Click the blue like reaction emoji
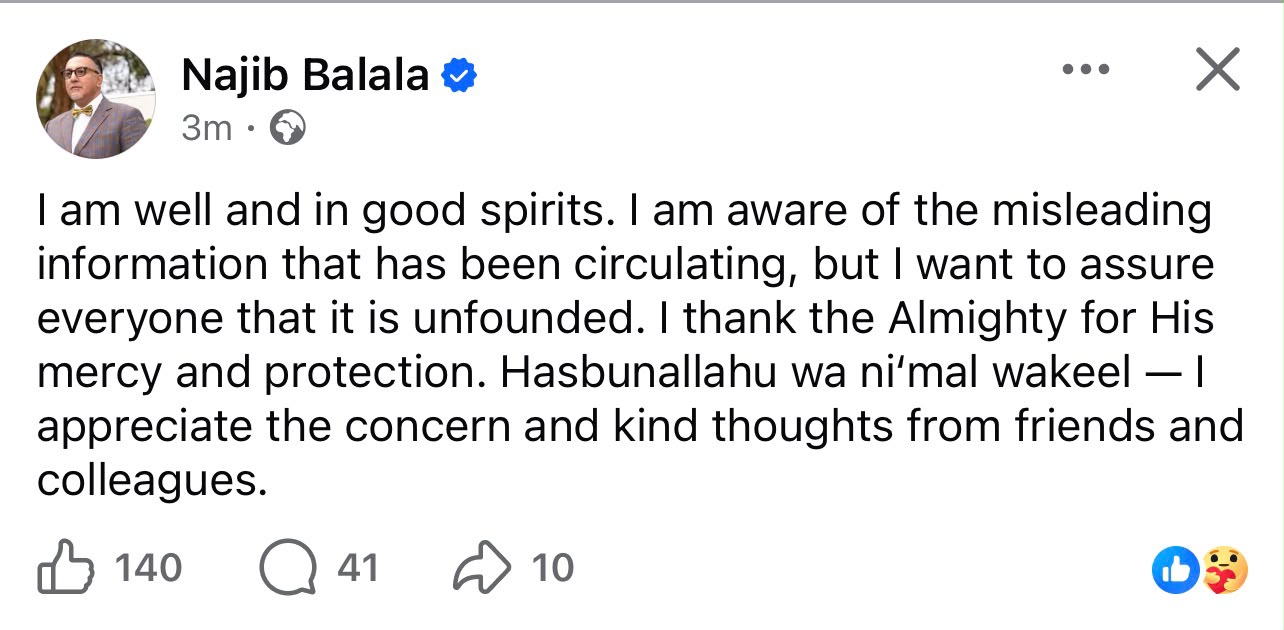The height and width of the screenshot is (630, 1284). click(1174, 571)
